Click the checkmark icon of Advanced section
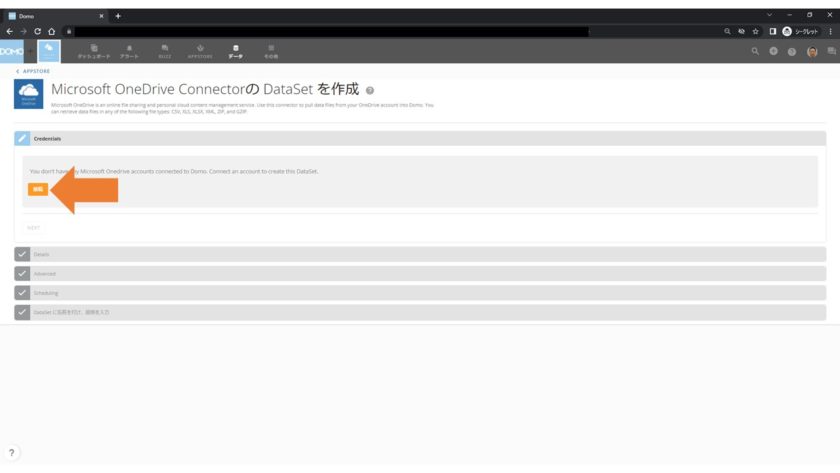This screenshot has width=840, height=473. click(x=22, y=273)
